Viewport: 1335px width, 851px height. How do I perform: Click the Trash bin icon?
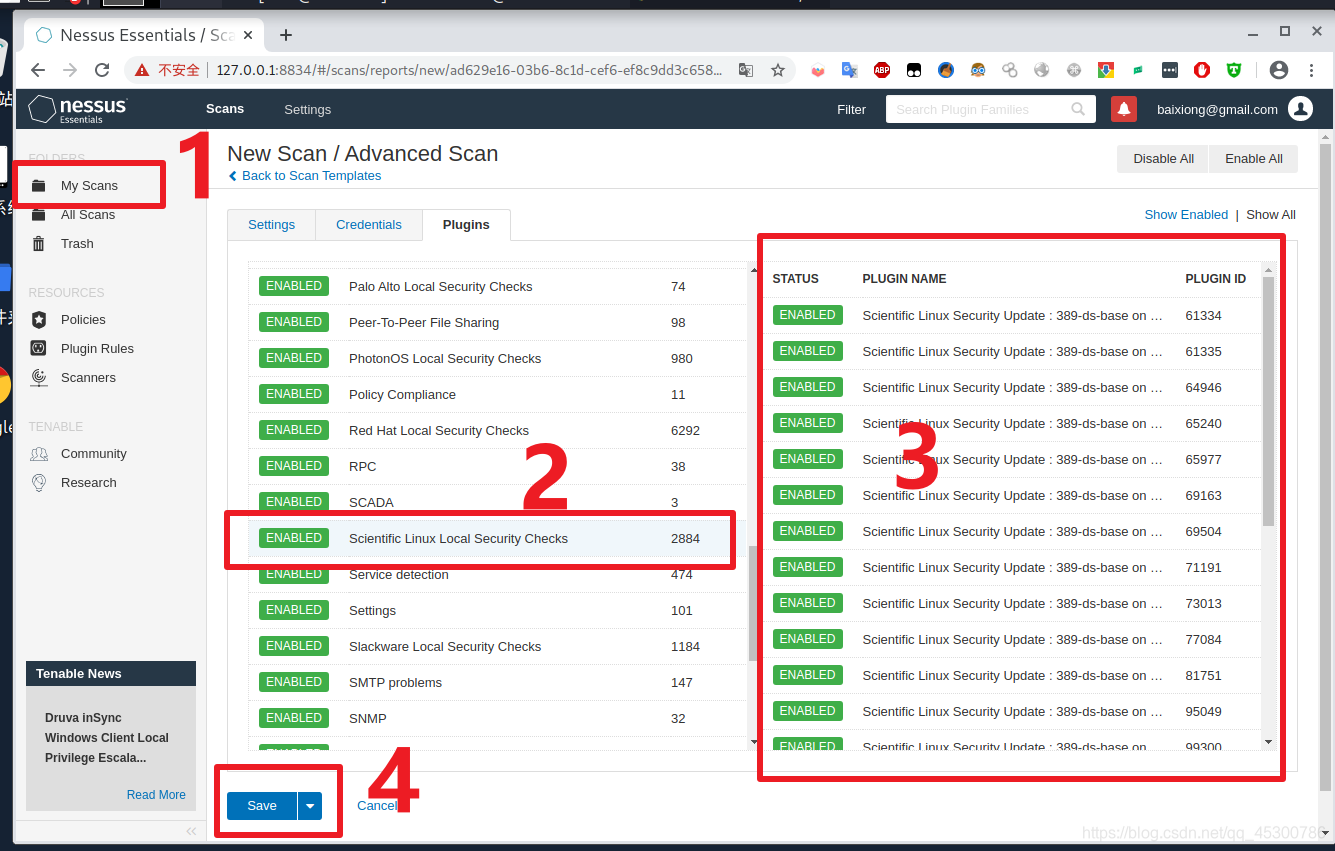(x=39, y=244)
